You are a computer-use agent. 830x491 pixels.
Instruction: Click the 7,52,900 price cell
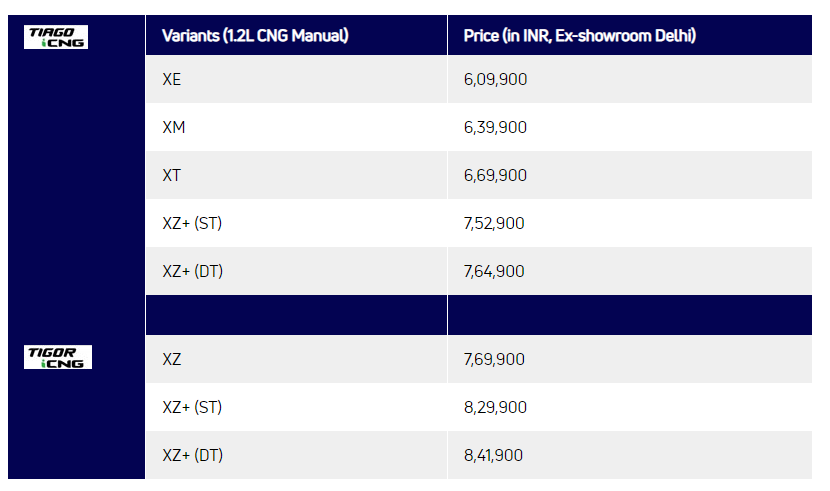[x=494, y=224]
